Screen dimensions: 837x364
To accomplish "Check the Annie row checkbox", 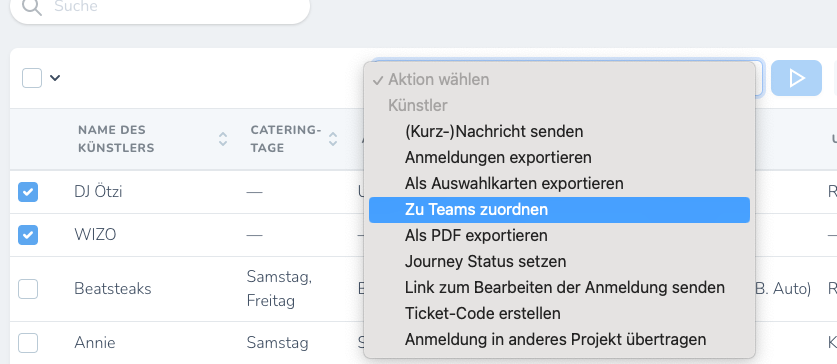I will (28, 343).
